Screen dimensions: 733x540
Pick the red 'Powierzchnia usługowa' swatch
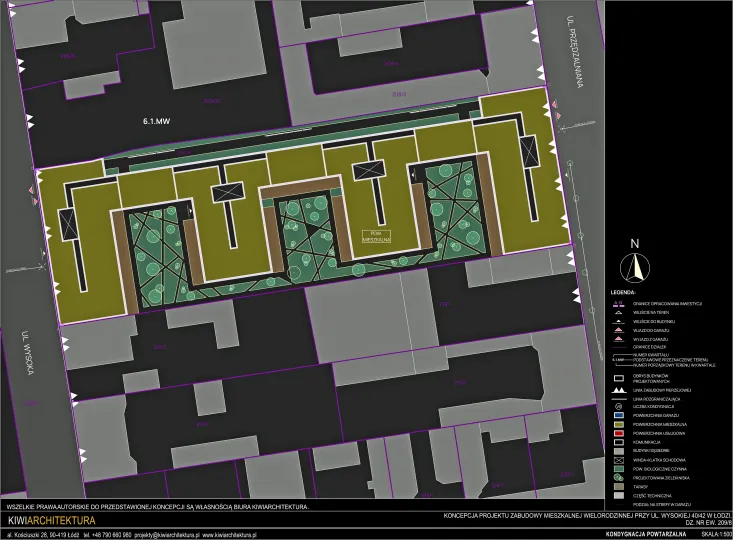619,432
